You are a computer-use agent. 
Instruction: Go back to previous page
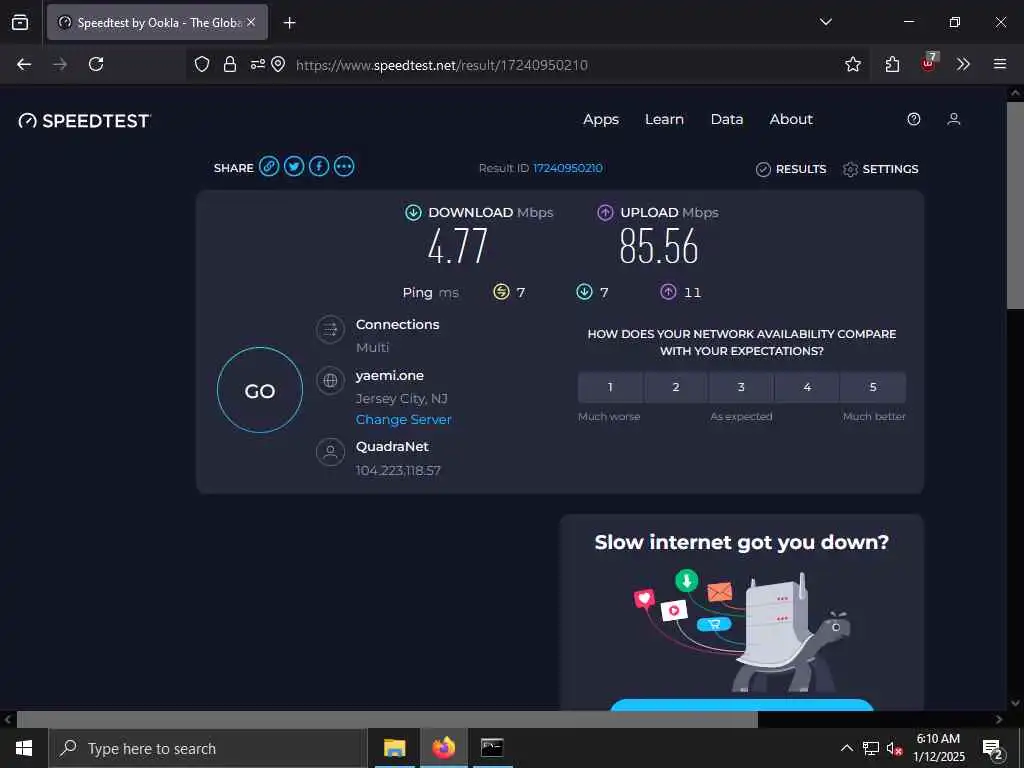24,64
